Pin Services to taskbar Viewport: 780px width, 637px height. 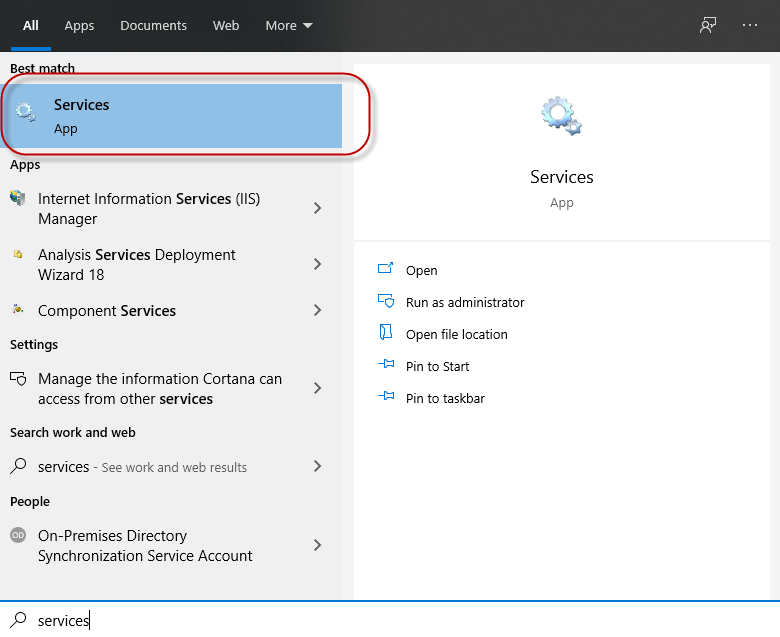[x=445, y=398]
